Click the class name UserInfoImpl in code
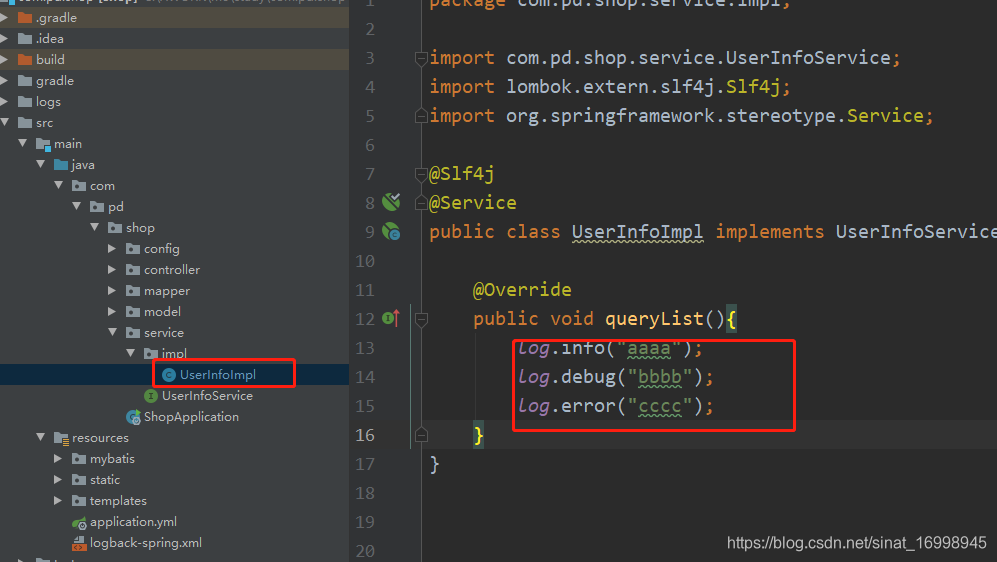This screenshot has width=997, height=562. (637, 232)
